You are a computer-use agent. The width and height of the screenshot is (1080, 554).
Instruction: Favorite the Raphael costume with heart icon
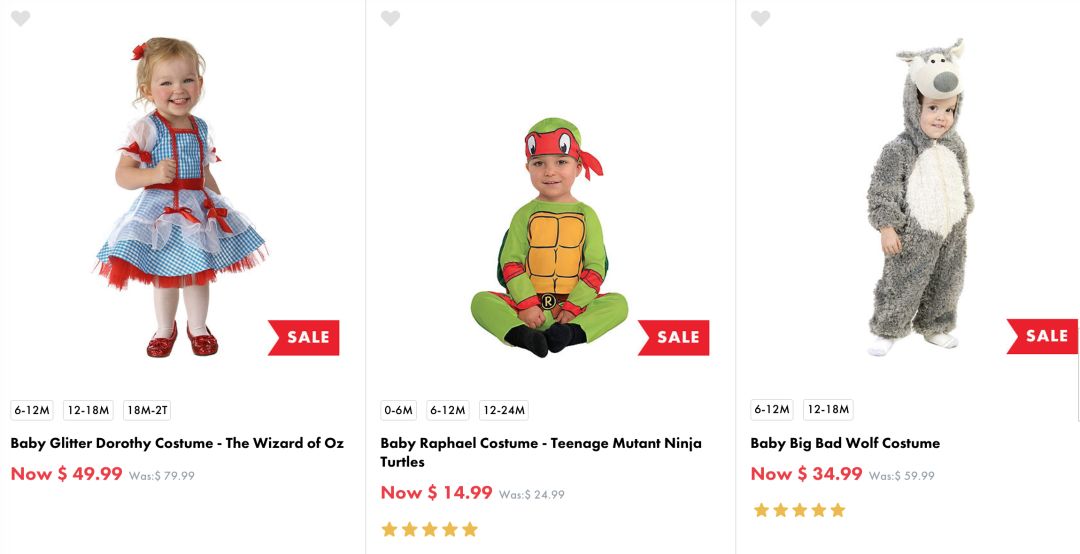(x=390, y=18)
